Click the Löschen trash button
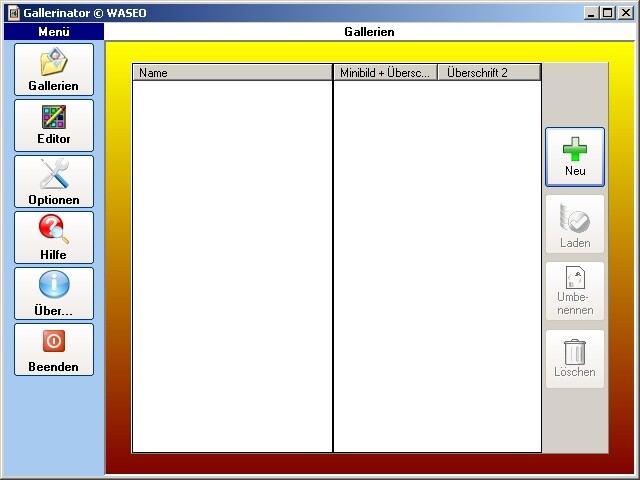This screenshot has width=640, height=480. point(575,359)
